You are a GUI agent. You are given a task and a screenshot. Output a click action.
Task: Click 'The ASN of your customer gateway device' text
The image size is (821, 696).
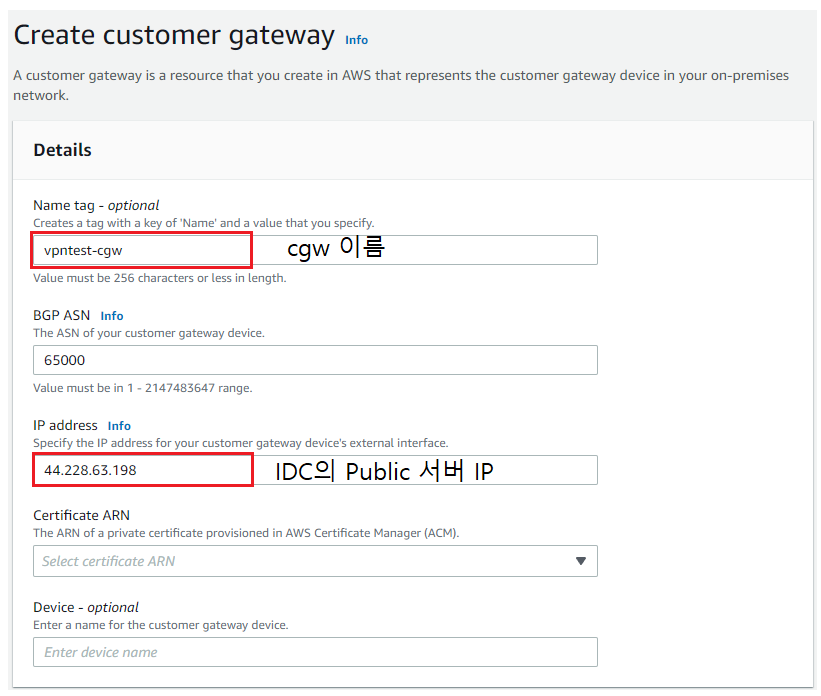[149, 333]
